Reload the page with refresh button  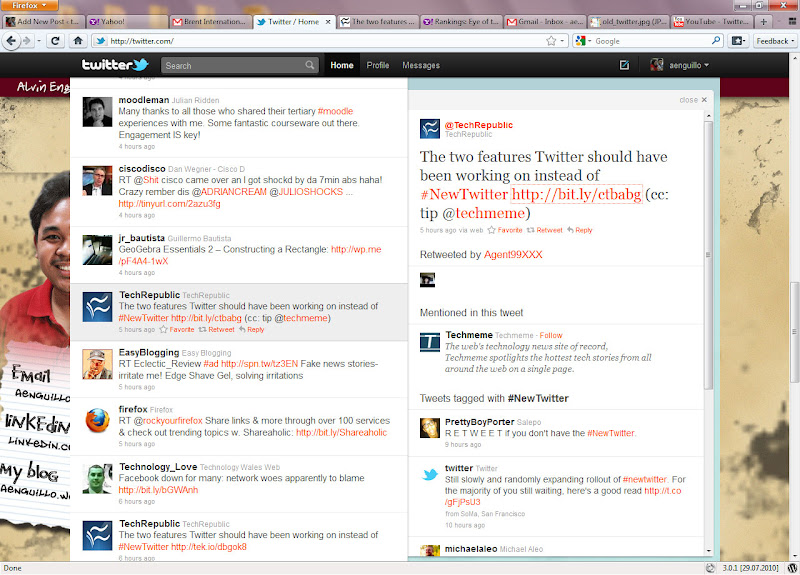pos(55,41)
